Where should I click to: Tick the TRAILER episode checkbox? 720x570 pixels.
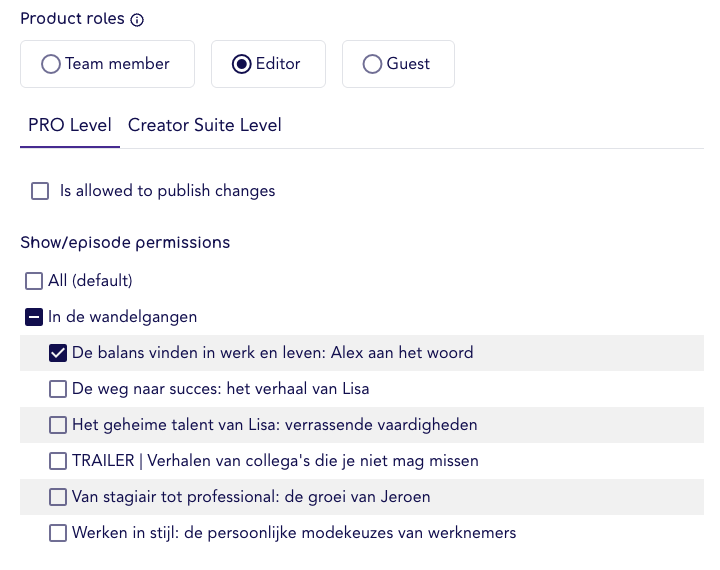click(x=58, y=461)
